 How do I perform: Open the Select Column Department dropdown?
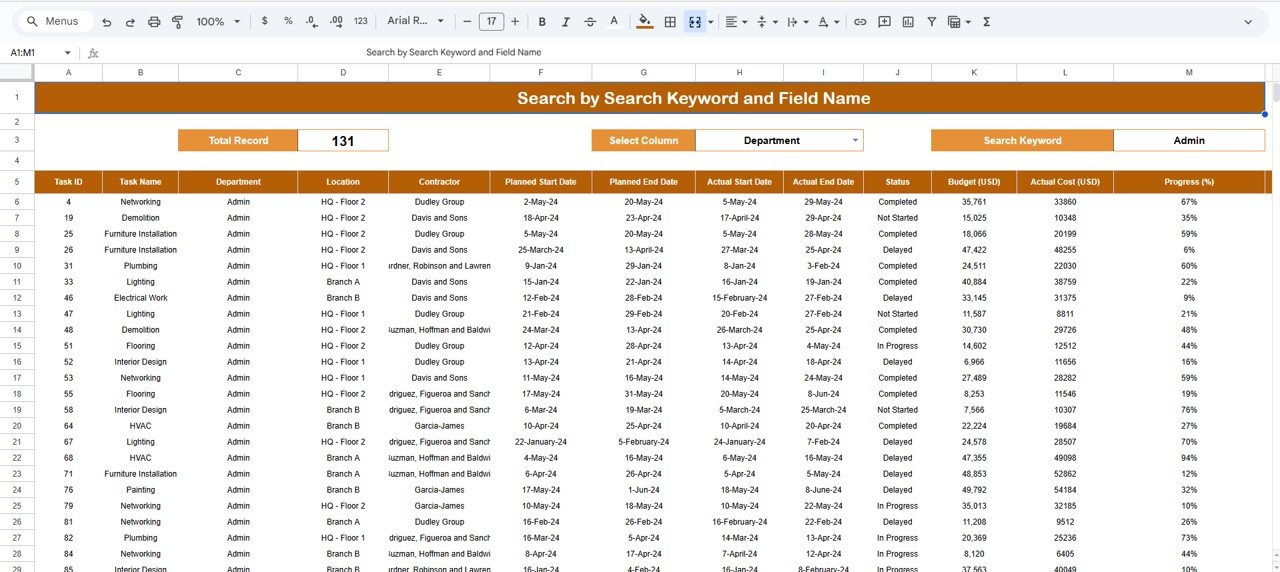coord(855,140)
